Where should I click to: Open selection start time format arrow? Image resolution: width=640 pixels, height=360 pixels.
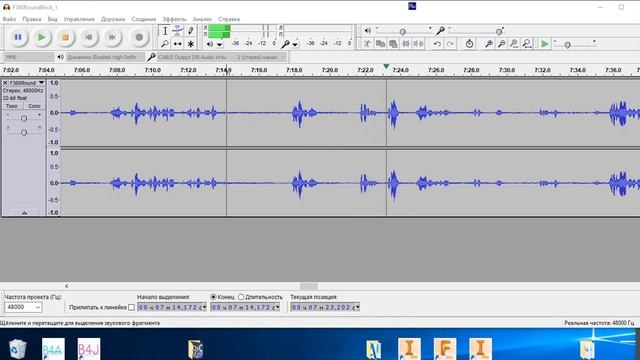point(205,307)
